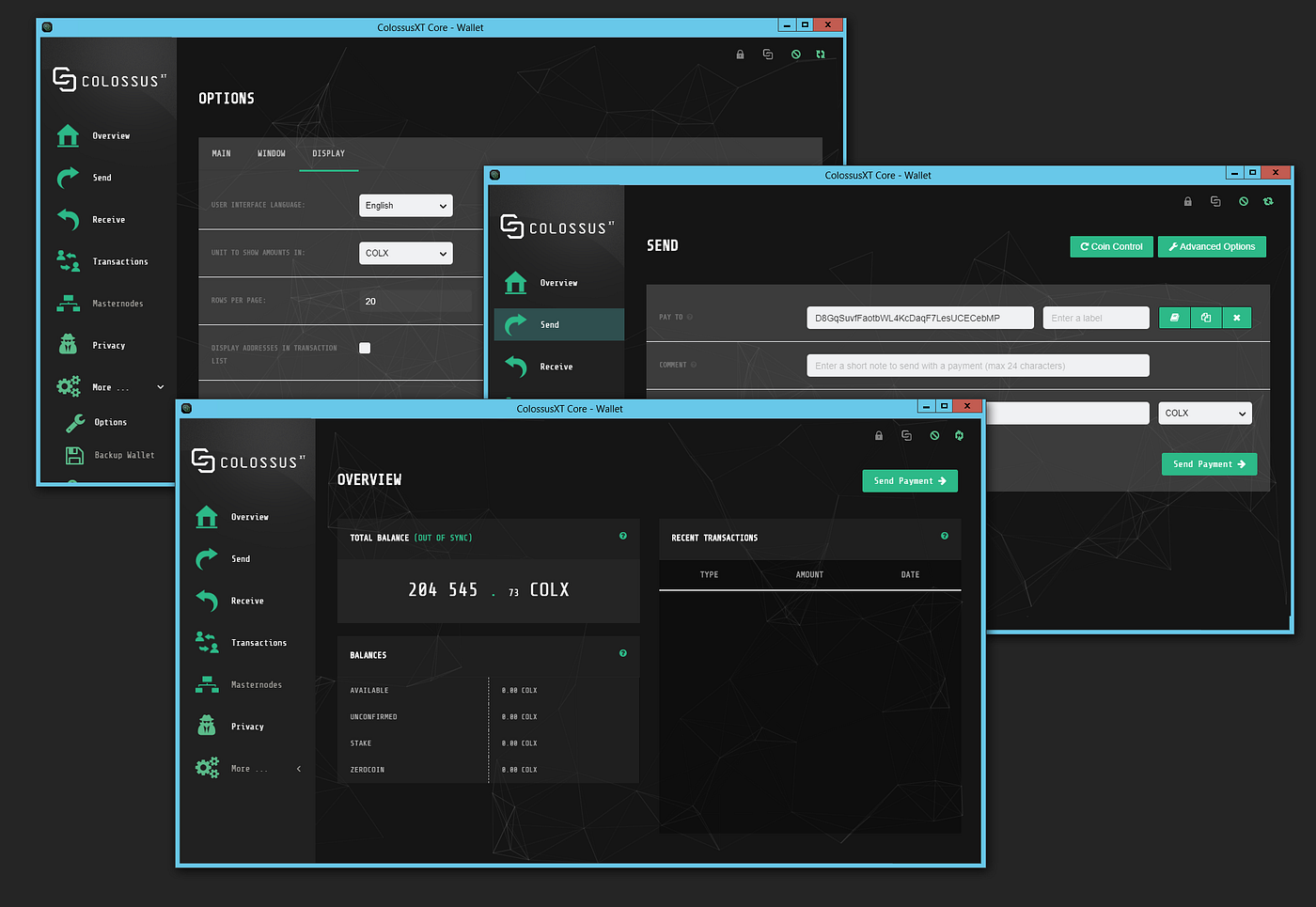
Task: Open the address book next to the label field
Action: click(x=1174, y=318)
